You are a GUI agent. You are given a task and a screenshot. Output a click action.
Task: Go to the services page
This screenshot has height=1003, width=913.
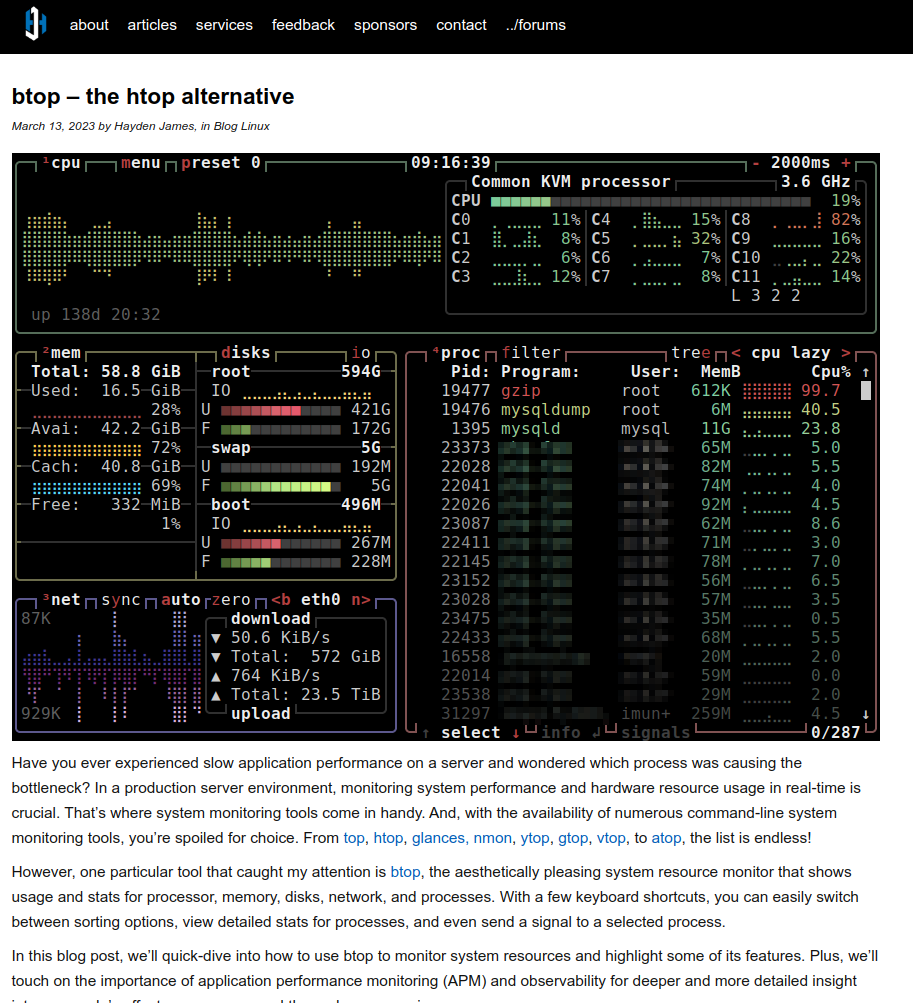pyautogui.click(x=224, y=25)
